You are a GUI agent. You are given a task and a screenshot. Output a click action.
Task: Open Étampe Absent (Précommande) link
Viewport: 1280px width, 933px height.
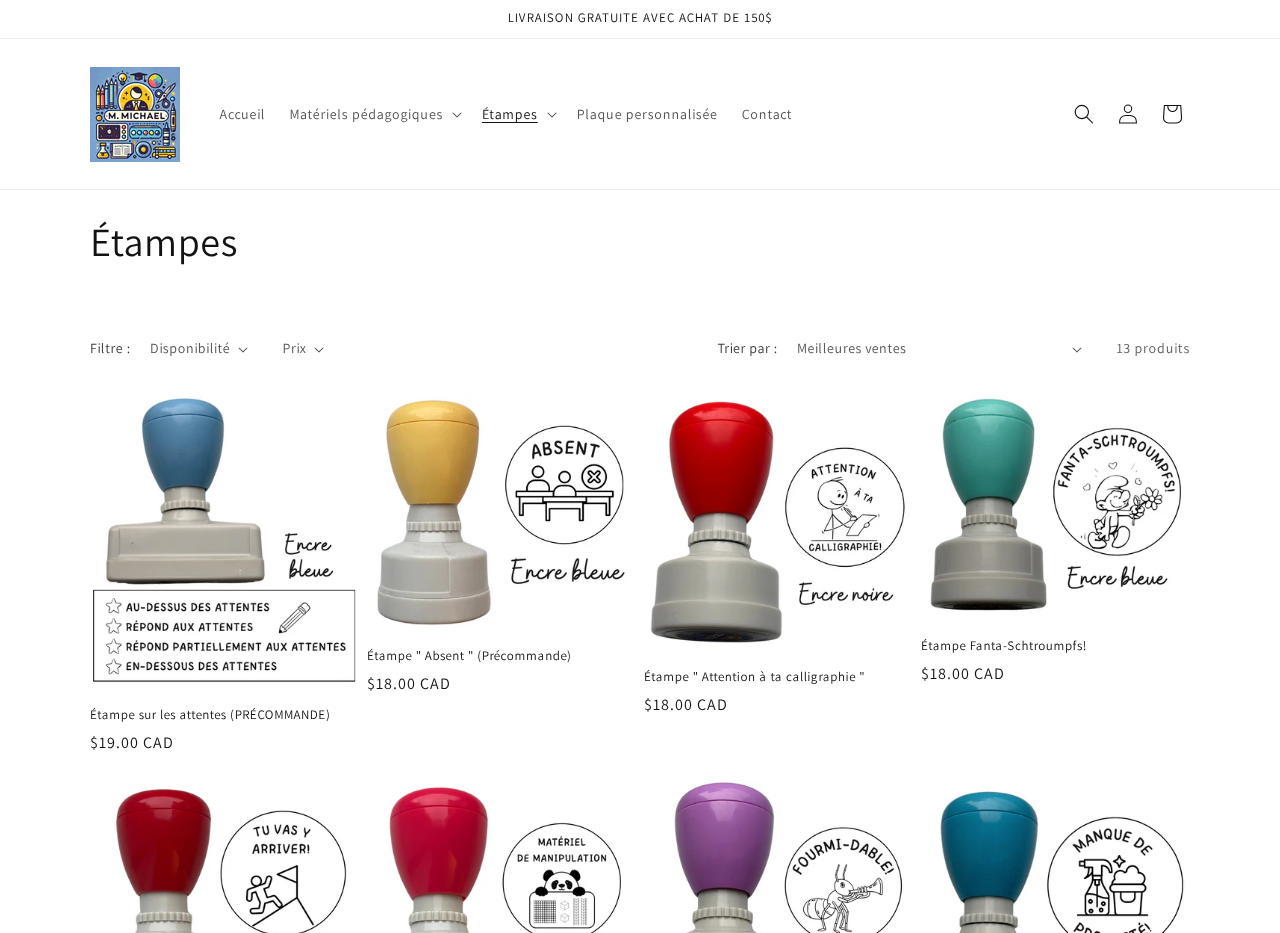[469, 656]
